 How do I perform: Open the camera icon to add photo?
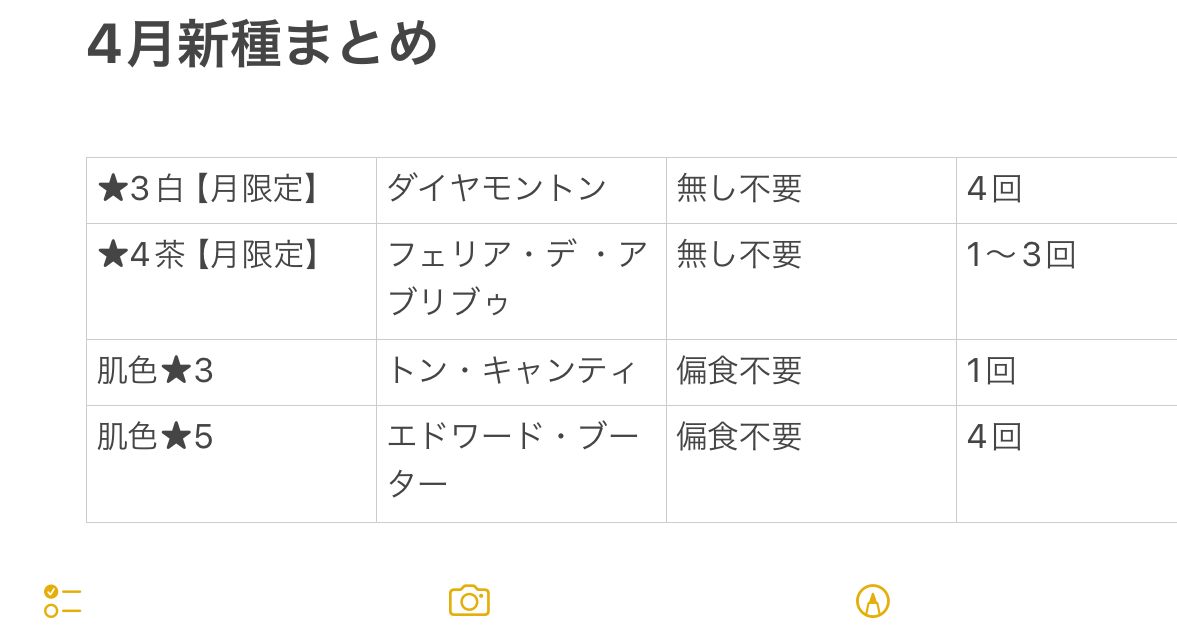(x=469, y=600)
